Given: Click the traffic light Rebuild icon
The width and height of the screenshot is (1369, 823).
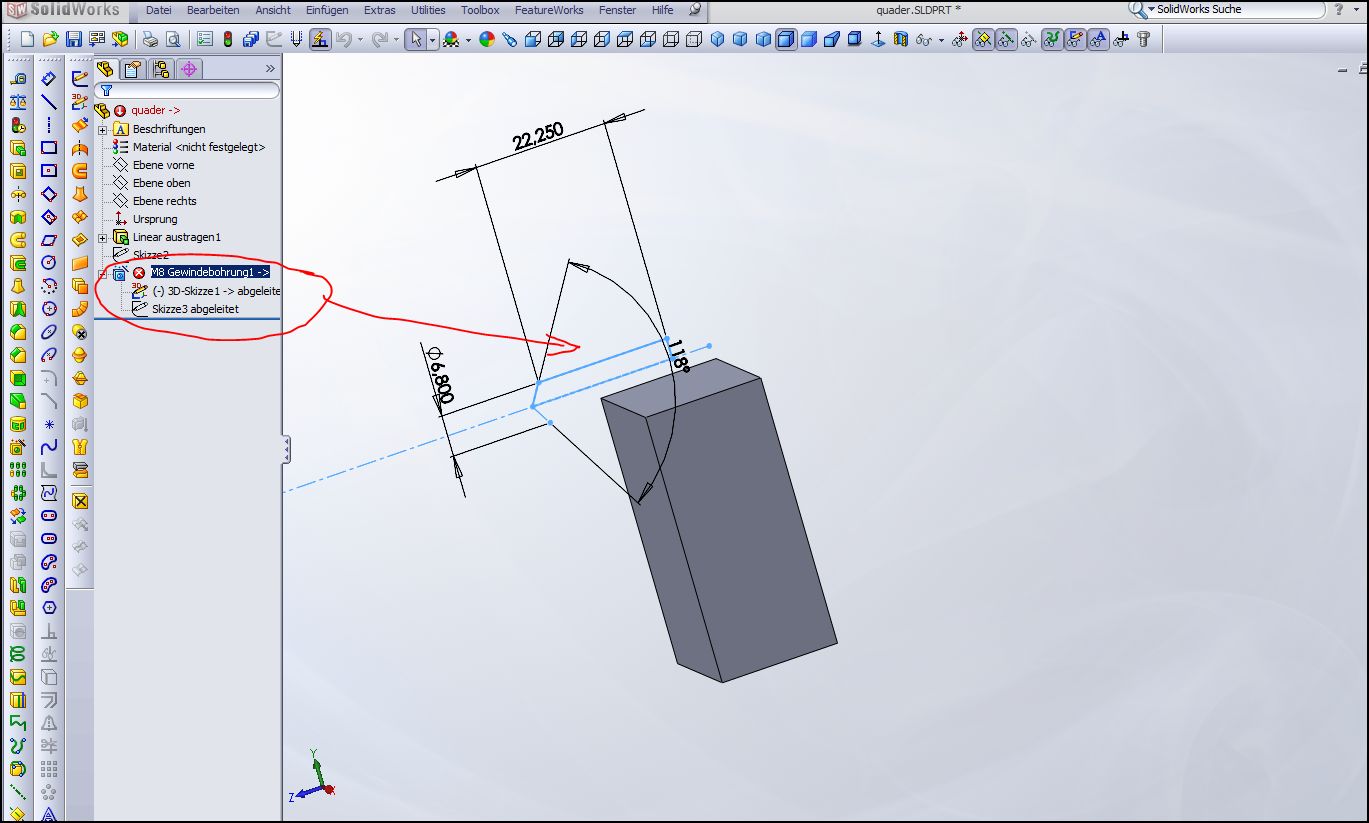Looking at the screenshot, I should (227, 40).
